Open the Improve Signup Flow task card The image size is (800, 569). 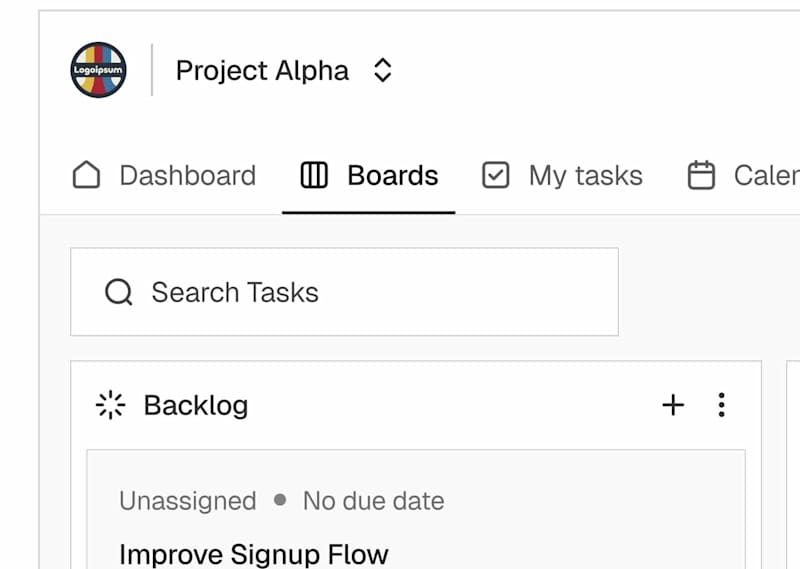click(253, 553)
